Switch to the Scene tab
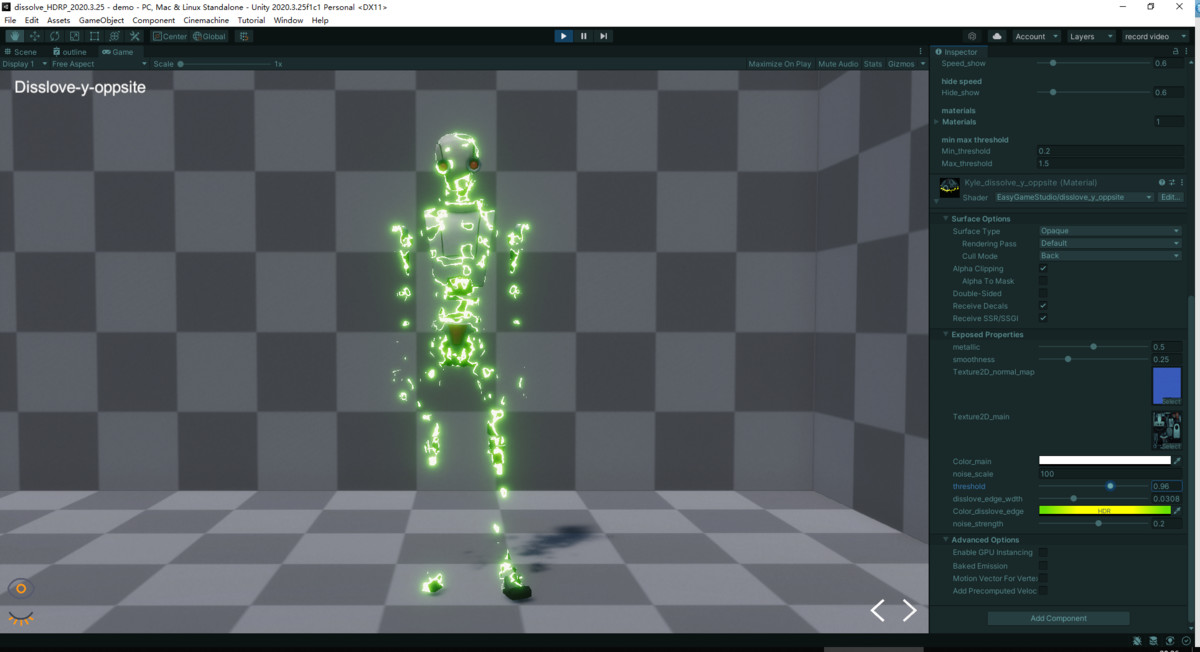This screenshot has width=1200, height=652. (x=21, y=51)
